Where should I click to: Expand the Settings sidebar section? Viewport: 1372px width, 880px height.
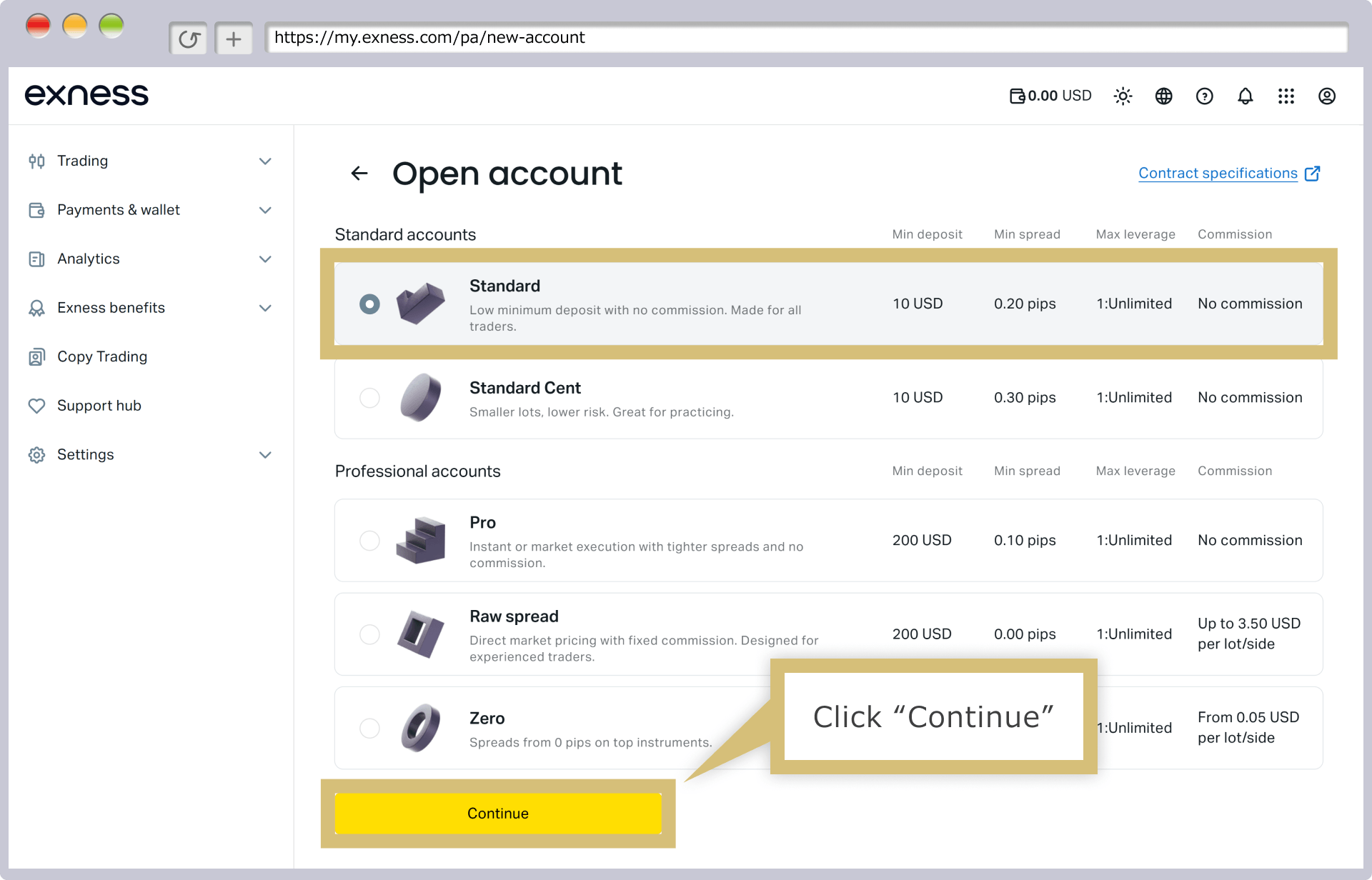(x=150, y=454)
